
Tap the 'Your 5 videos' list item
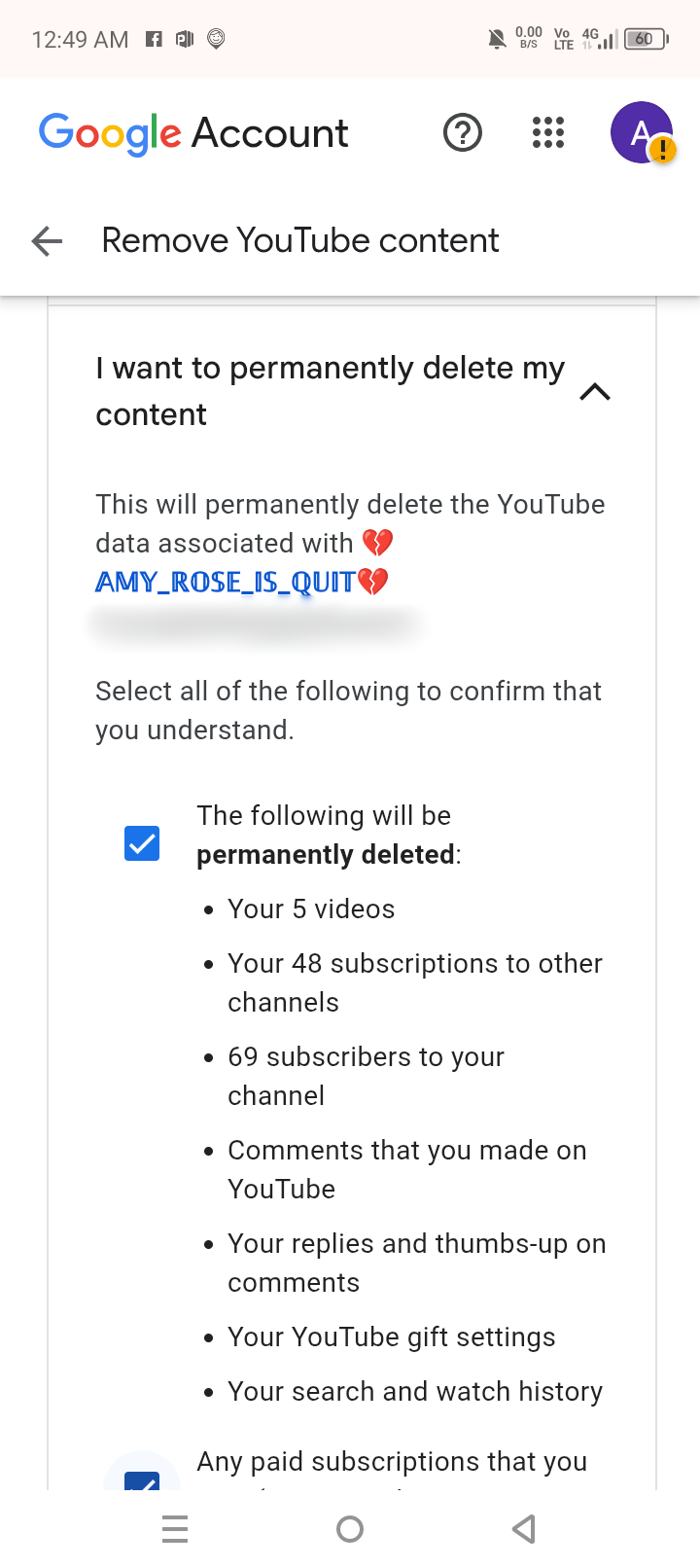(311, 909)
